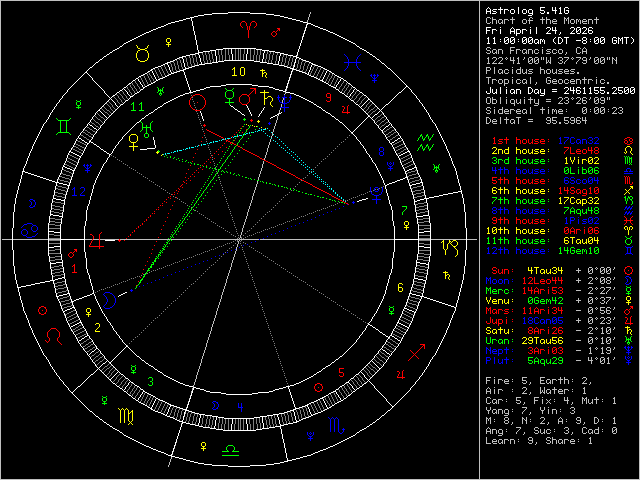The width and height of the screenshot is (640, 480).
Task: Click house number 5 on the wheel
Action: [x=341, y=372]
